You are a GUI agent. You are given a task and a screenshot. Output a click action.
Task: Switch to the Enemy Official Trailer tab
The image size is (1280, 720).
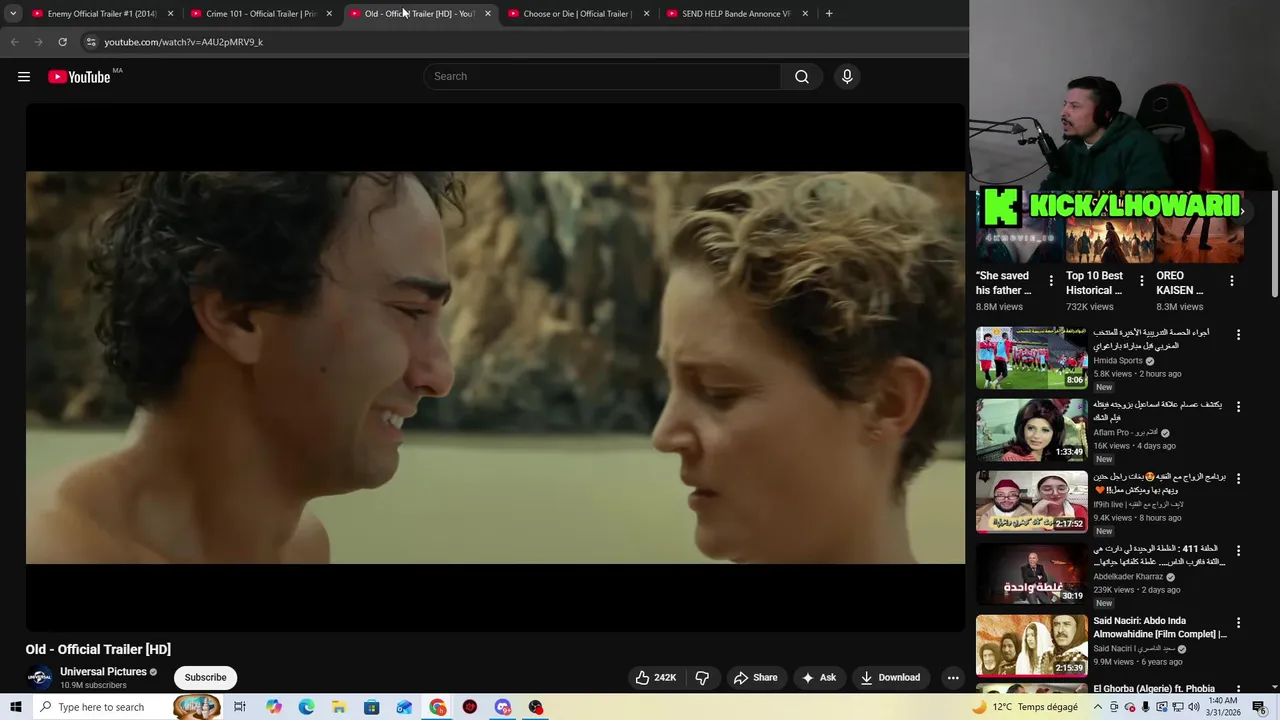point(102,14)
